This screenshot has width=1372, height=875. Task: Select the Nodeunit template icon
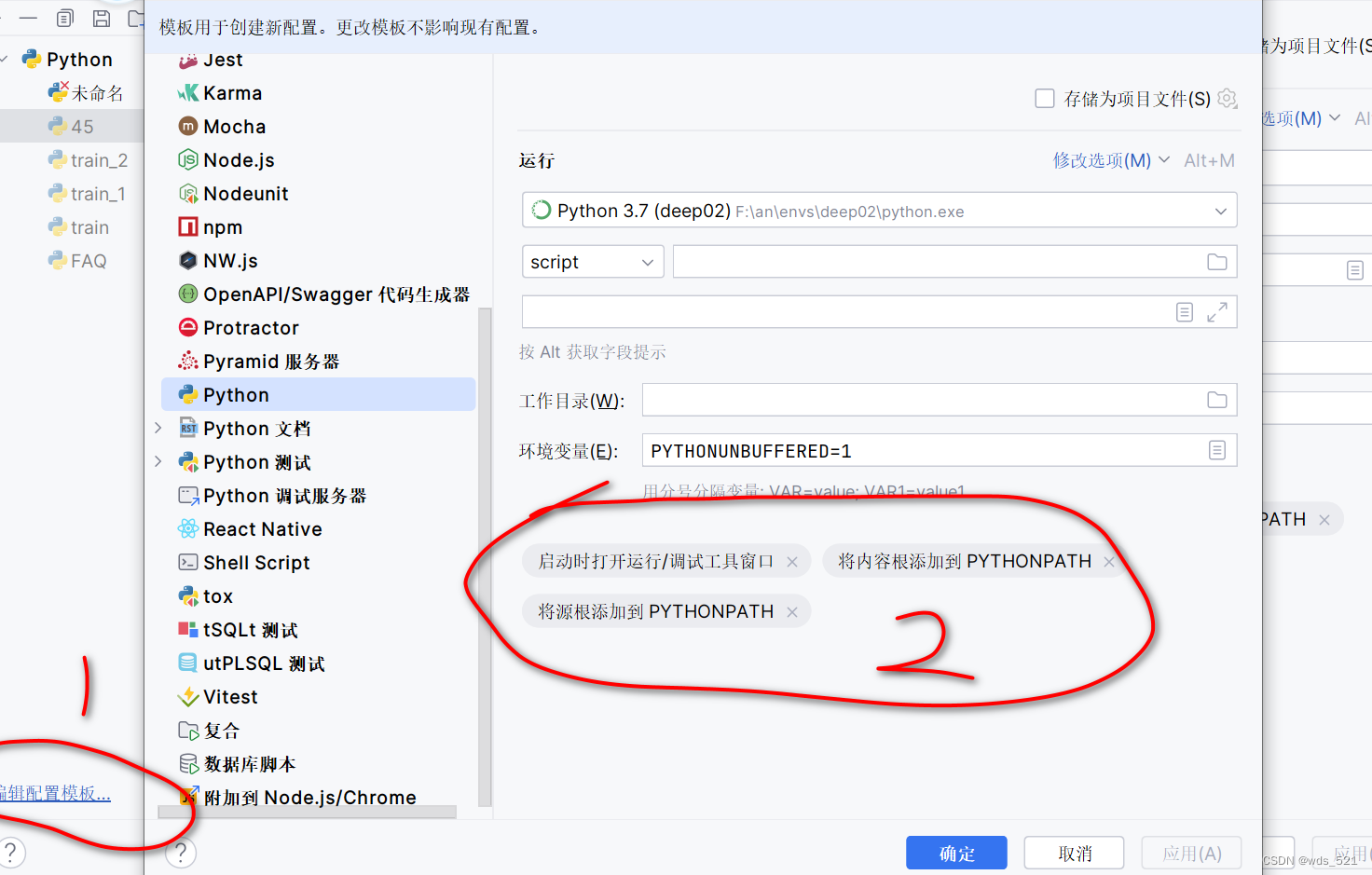pyautogui.click(x=188, y=194)
